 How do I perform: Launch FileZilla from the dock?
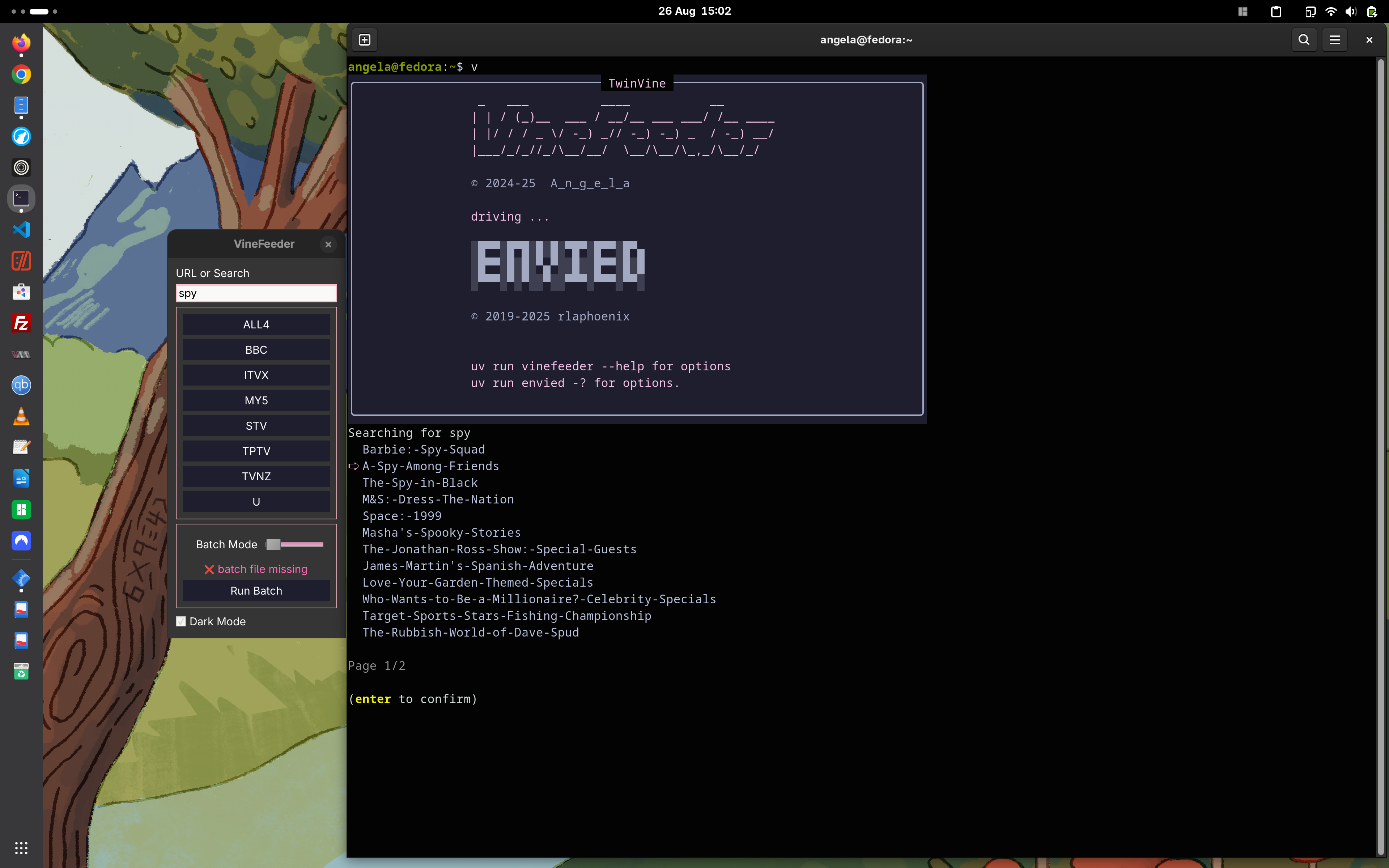(21, 323)
